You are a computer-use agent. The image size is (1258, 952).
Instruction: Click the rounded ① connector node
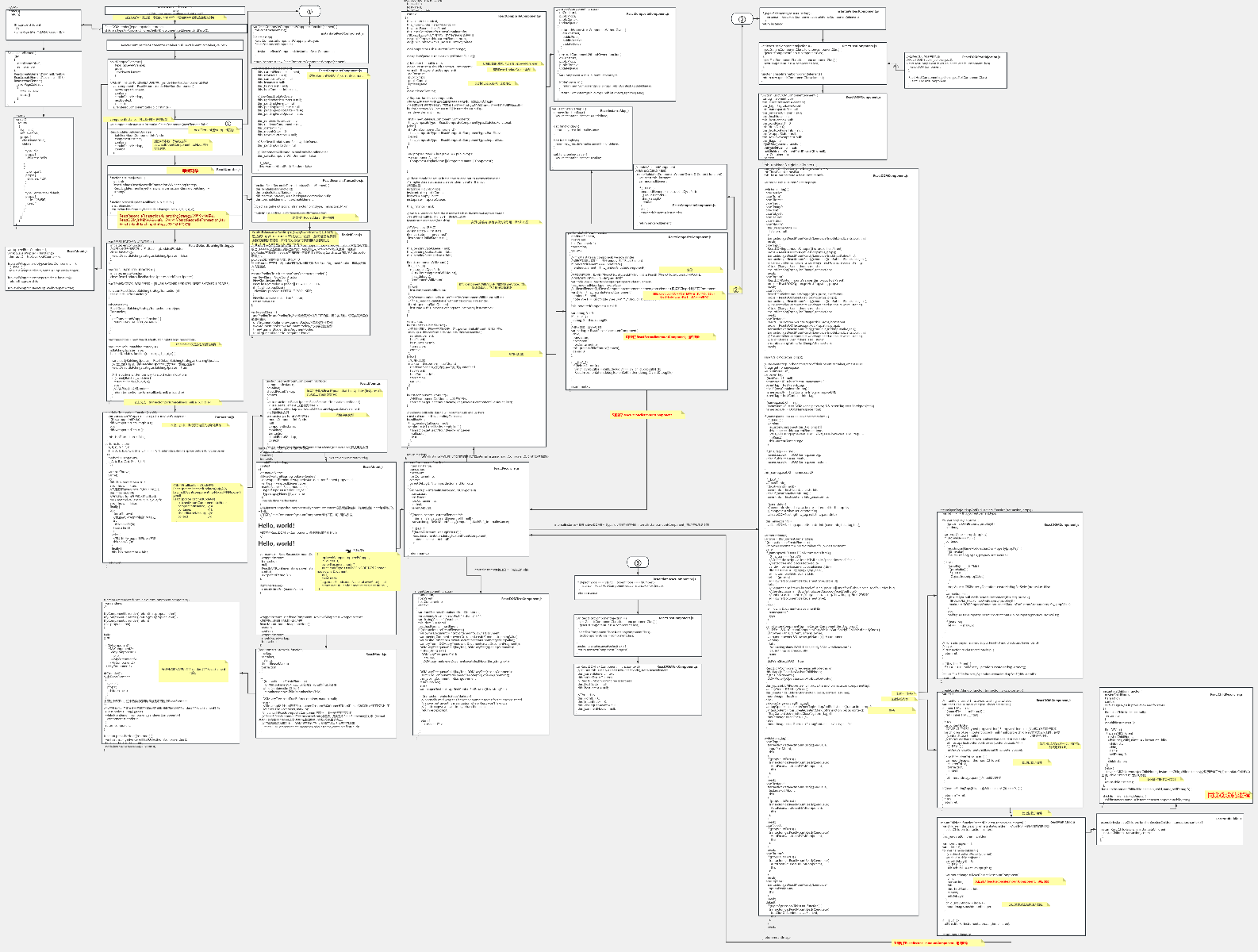(309, 11)
